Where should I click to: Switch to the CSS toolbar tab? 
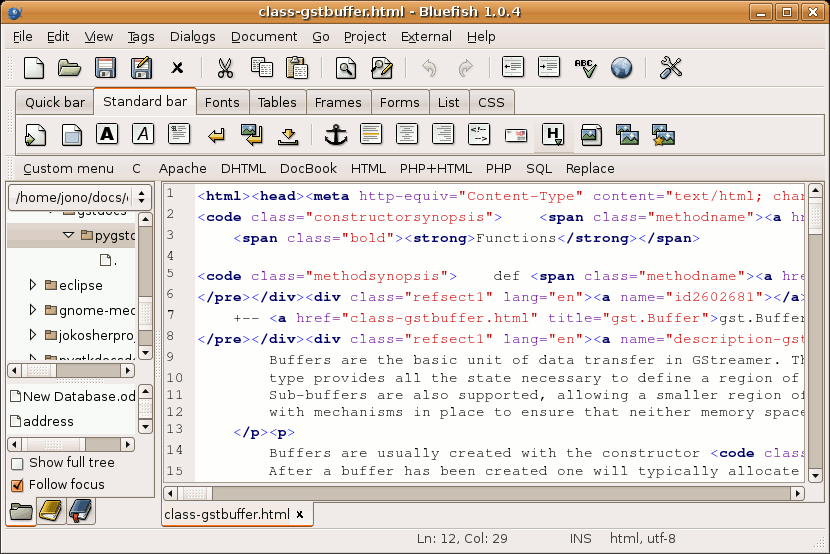click(x=491, y=102)
